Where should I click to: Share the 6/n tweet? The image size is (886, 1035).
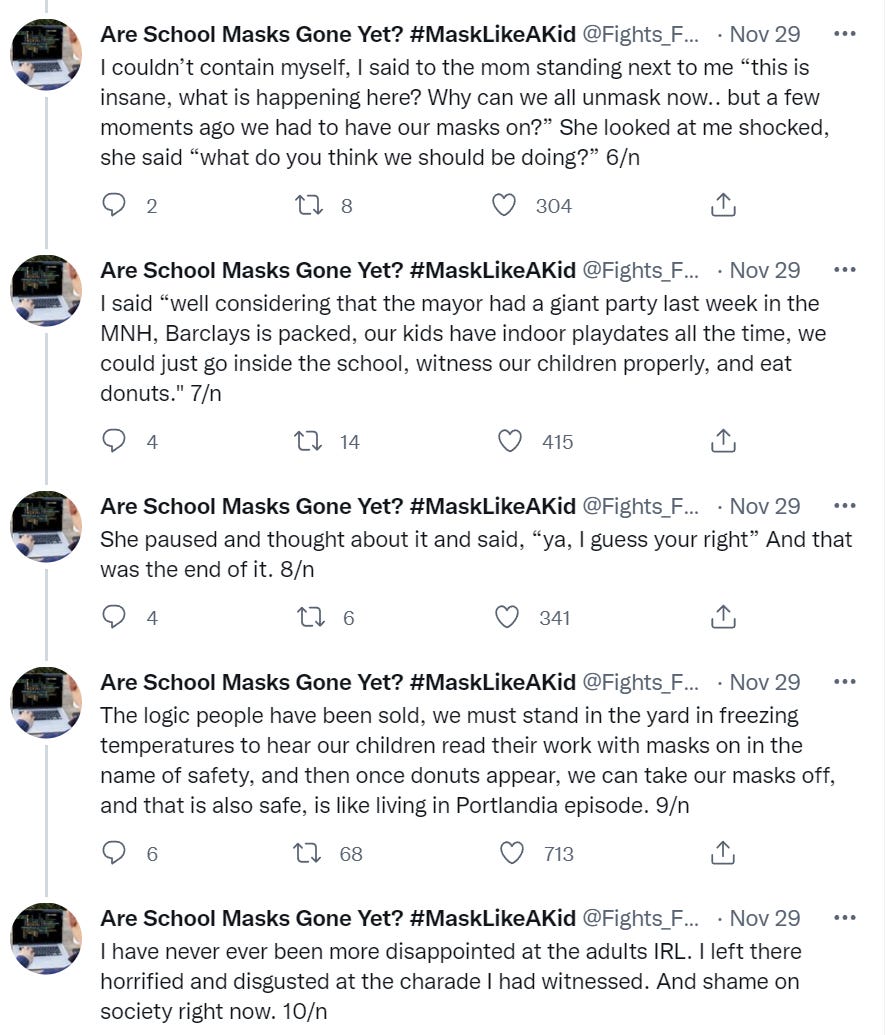tap(723, 205)
